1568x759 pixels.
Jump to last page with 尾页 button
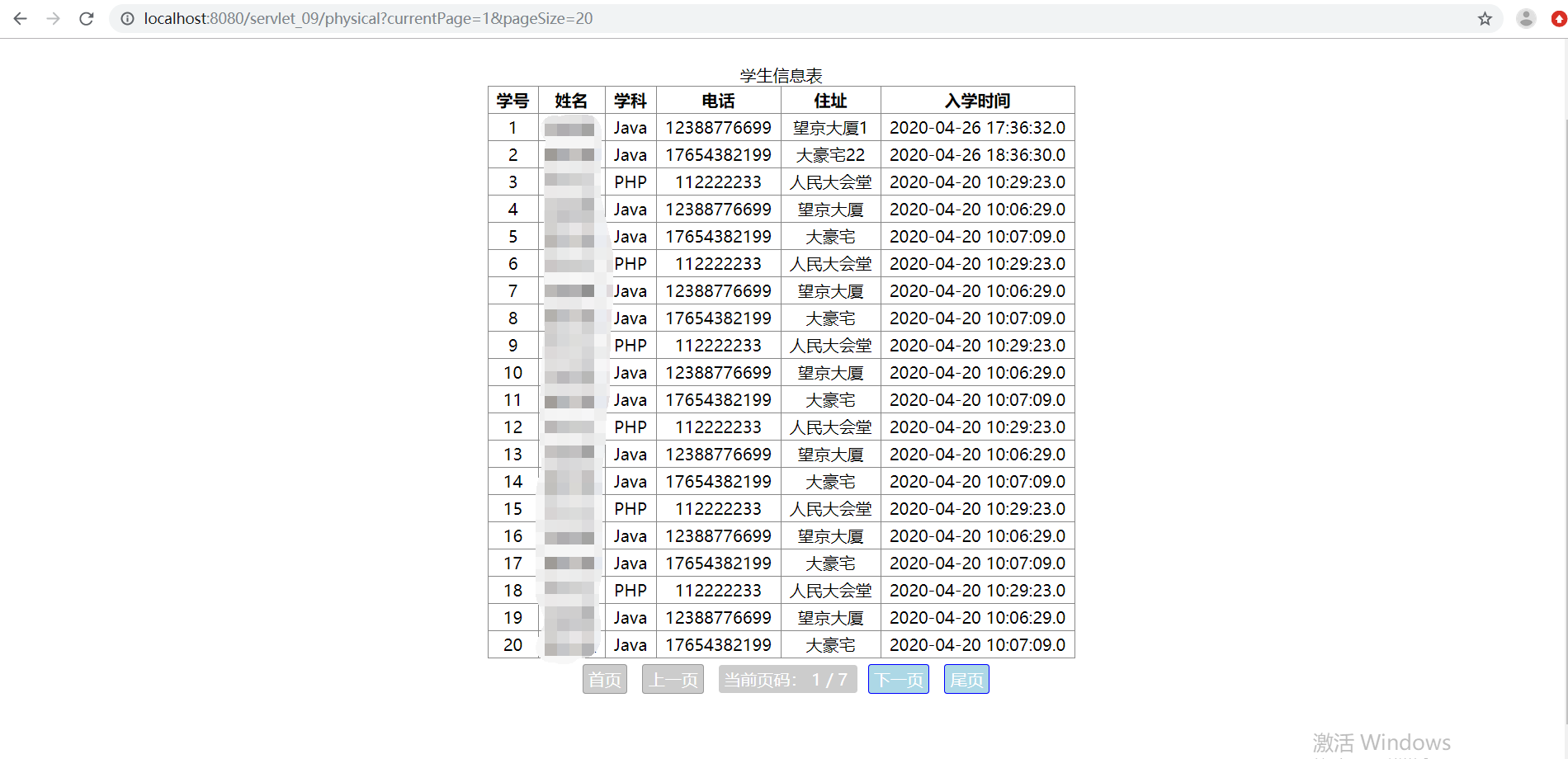[966, 679]
